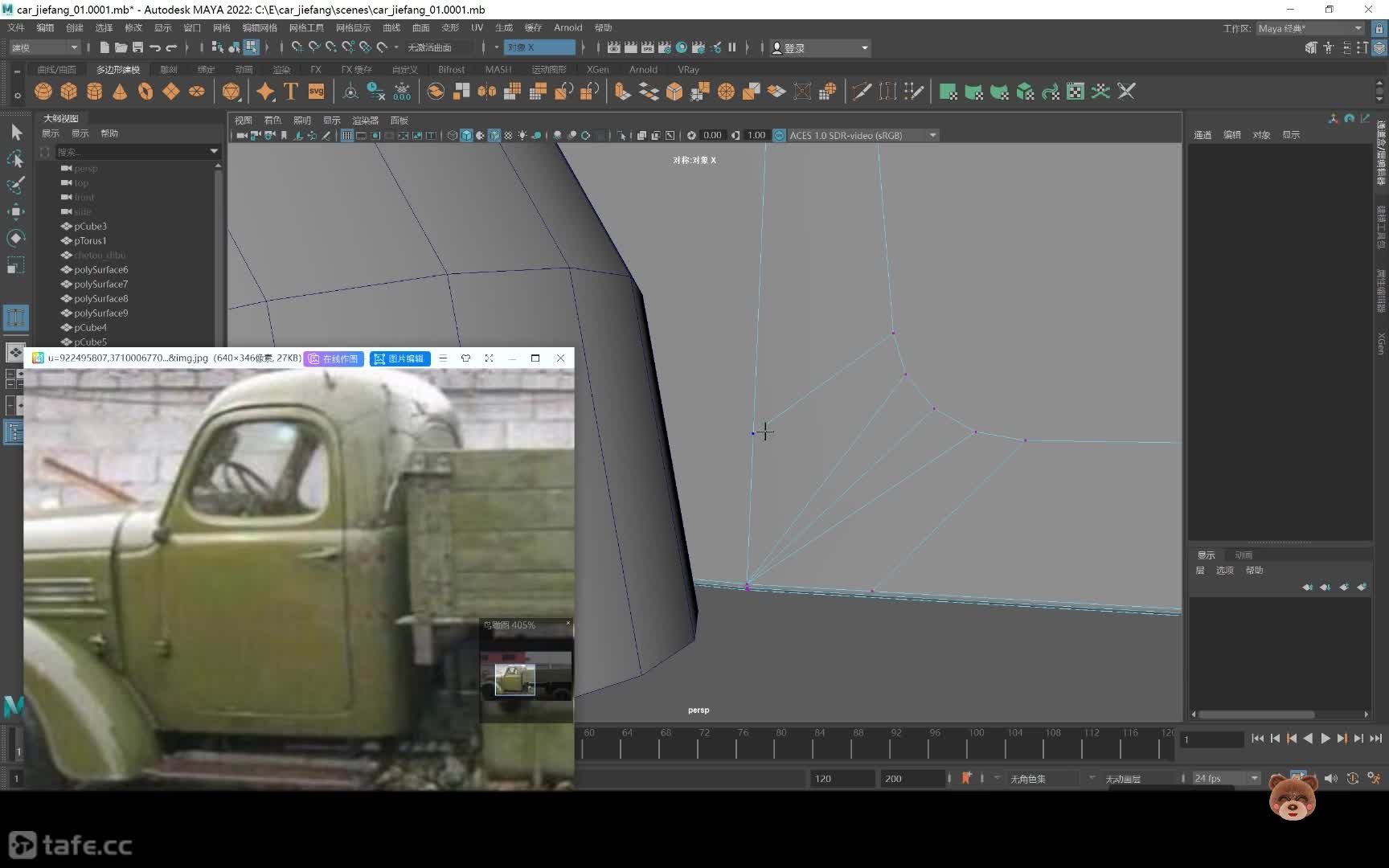Click the image edit button in image viewer
This screenshot has width=1389, height=868.
click(399, 358)
